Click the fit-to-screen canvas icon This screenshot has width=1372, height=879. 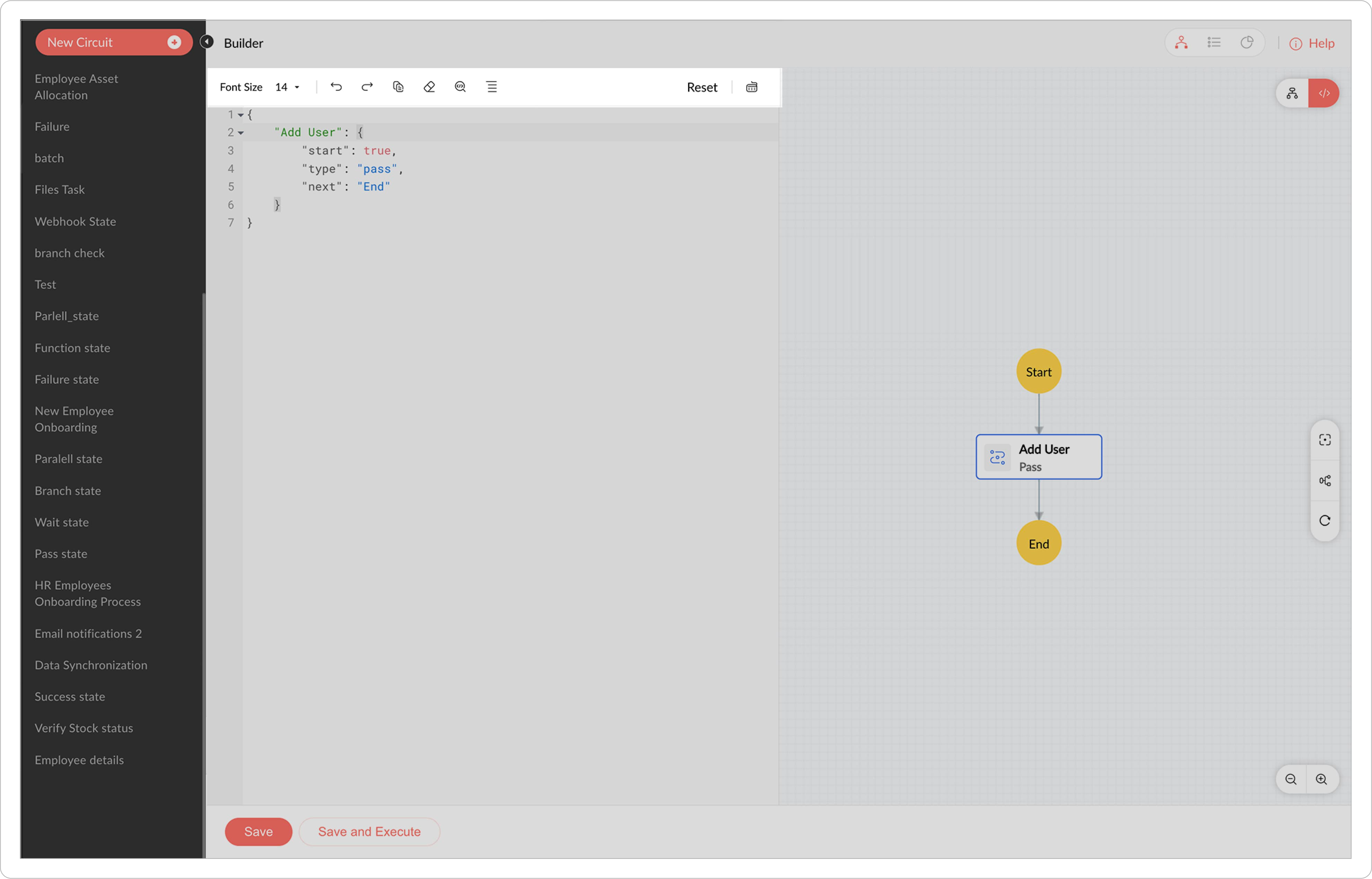tap(1325, 440)
